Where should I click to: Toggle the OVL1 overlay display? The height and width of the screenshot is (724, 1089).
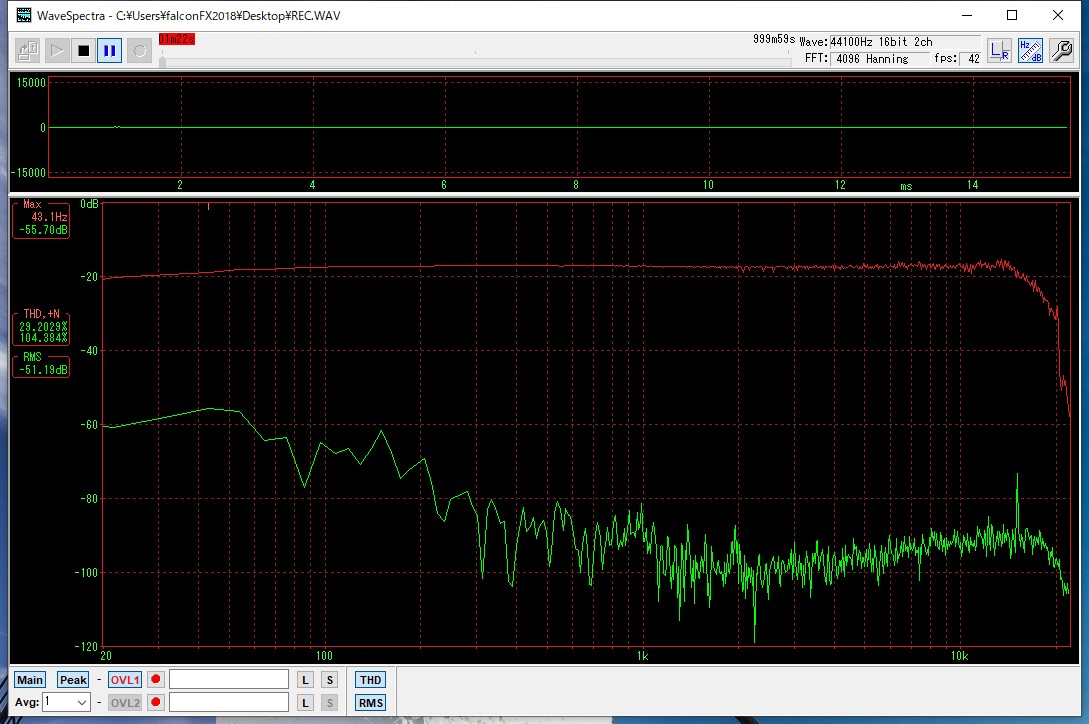point(125,680)
